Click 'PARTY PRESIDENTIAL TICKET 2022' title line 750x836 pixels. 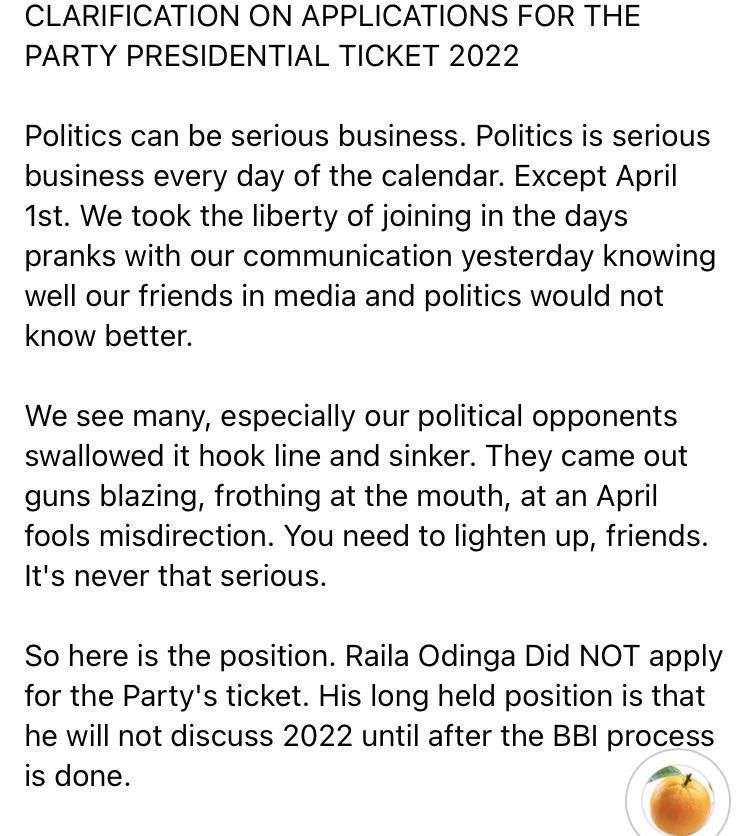[x=271, y=56]
